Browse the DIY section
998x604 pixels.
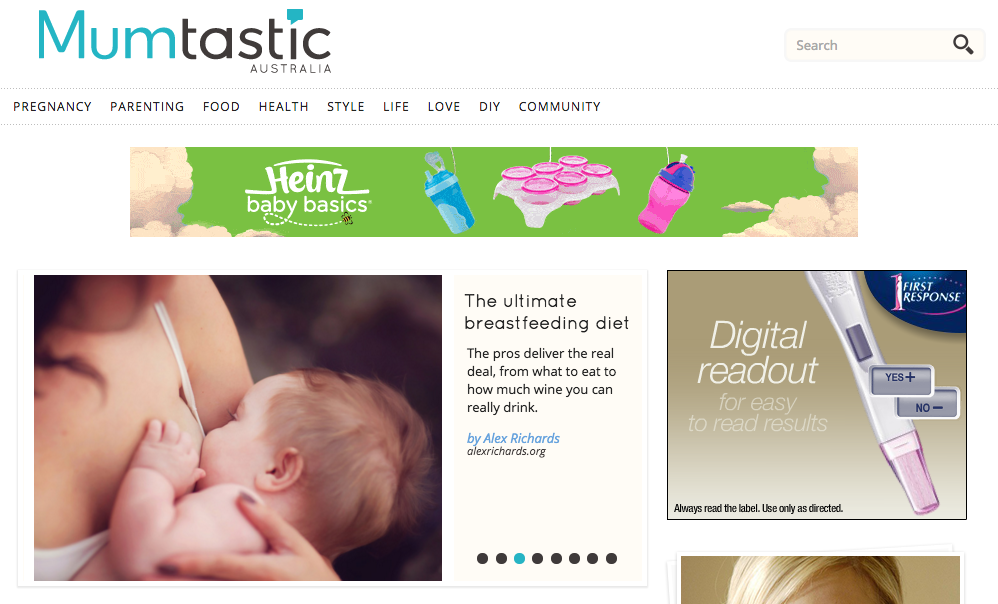click(x=489, y=107)
